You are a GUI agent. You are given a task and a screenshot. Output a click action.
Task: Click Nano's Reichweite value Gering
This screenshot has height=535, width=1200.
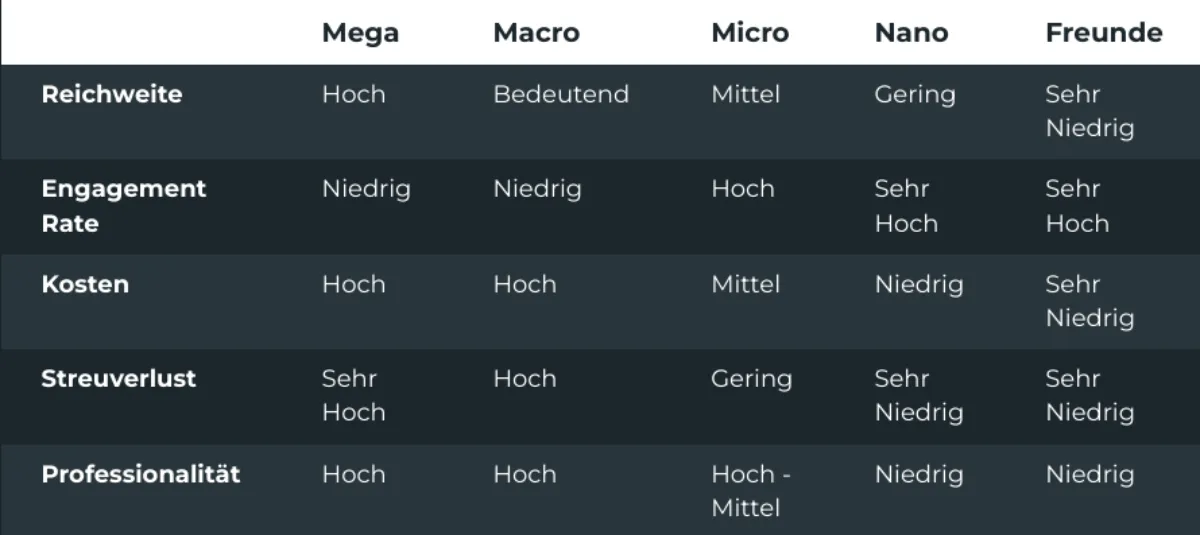[x=915, y=94]
